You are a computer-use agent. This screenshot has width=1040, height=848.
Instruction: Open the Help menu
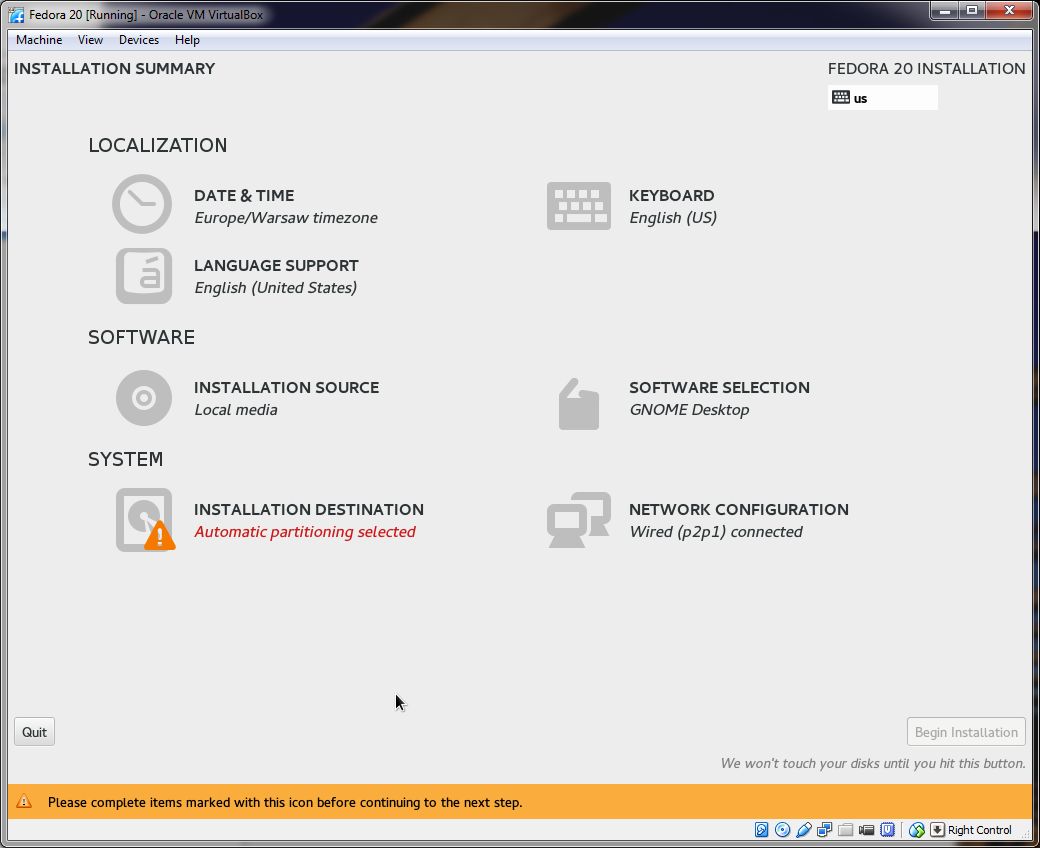[x=187, y=40]
